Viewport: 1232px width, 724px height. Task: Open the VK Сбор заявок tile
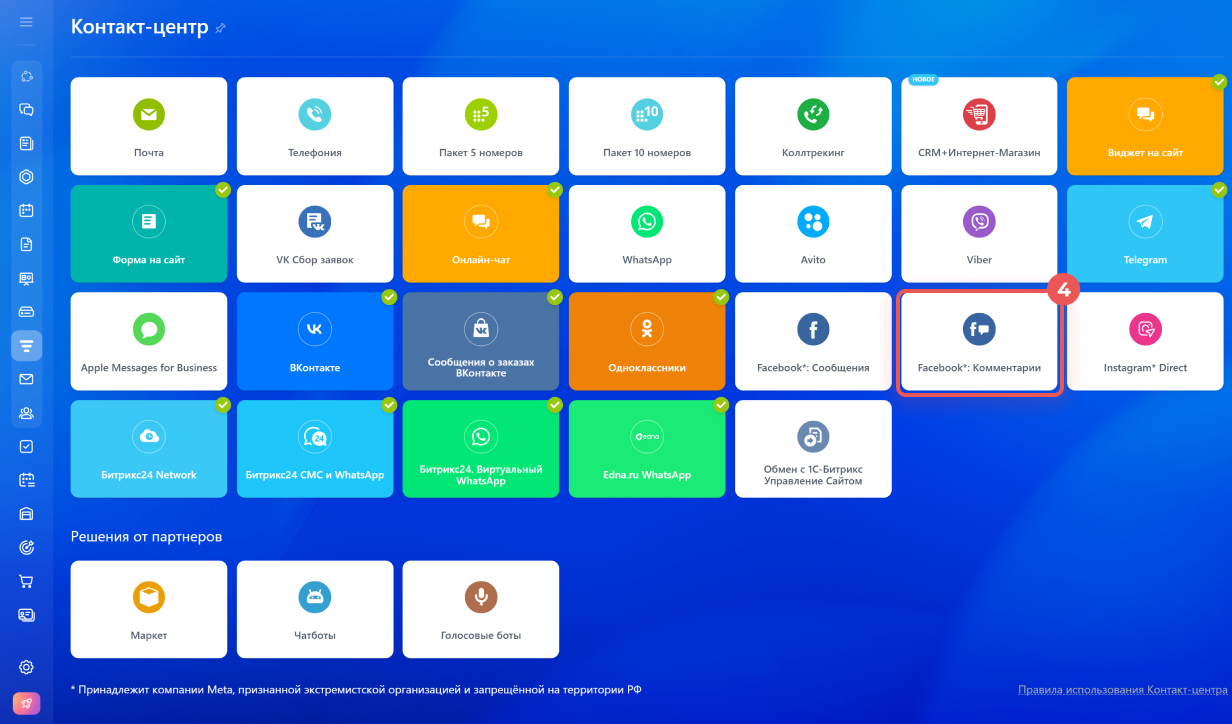[315, 233]
